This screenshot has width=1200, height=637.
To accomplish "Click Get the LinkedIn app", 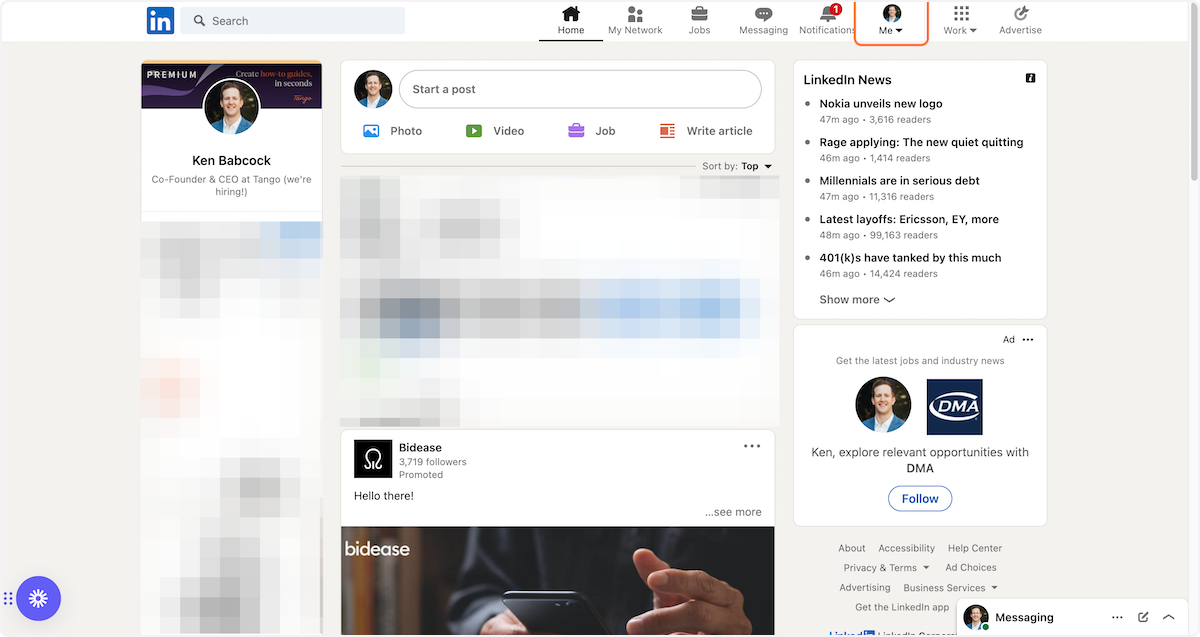I will coord(902,607).
